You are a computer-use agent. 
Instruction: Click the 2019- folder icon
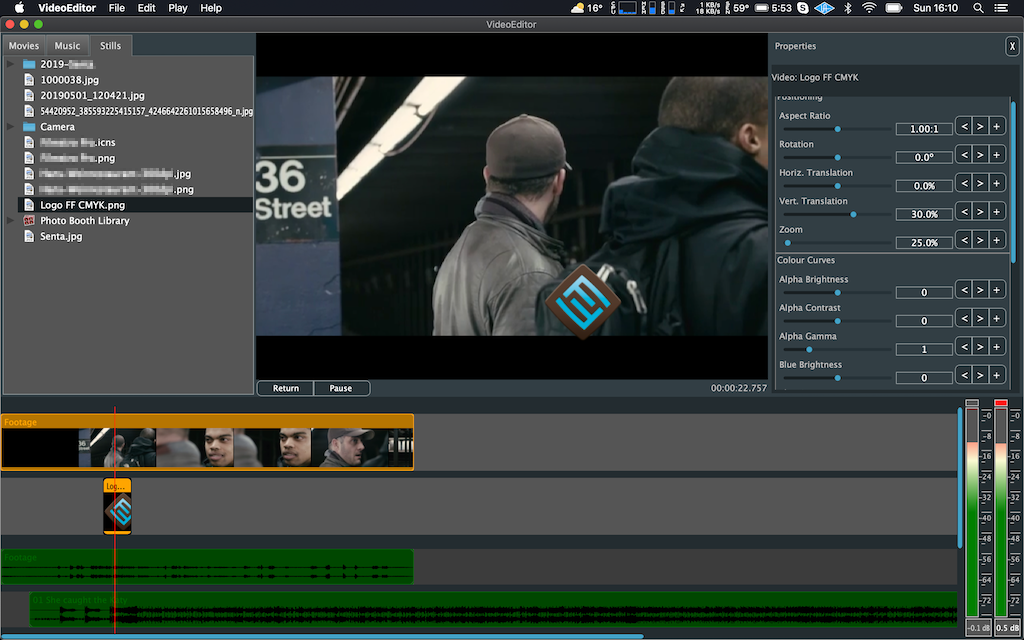coord(29,64)
